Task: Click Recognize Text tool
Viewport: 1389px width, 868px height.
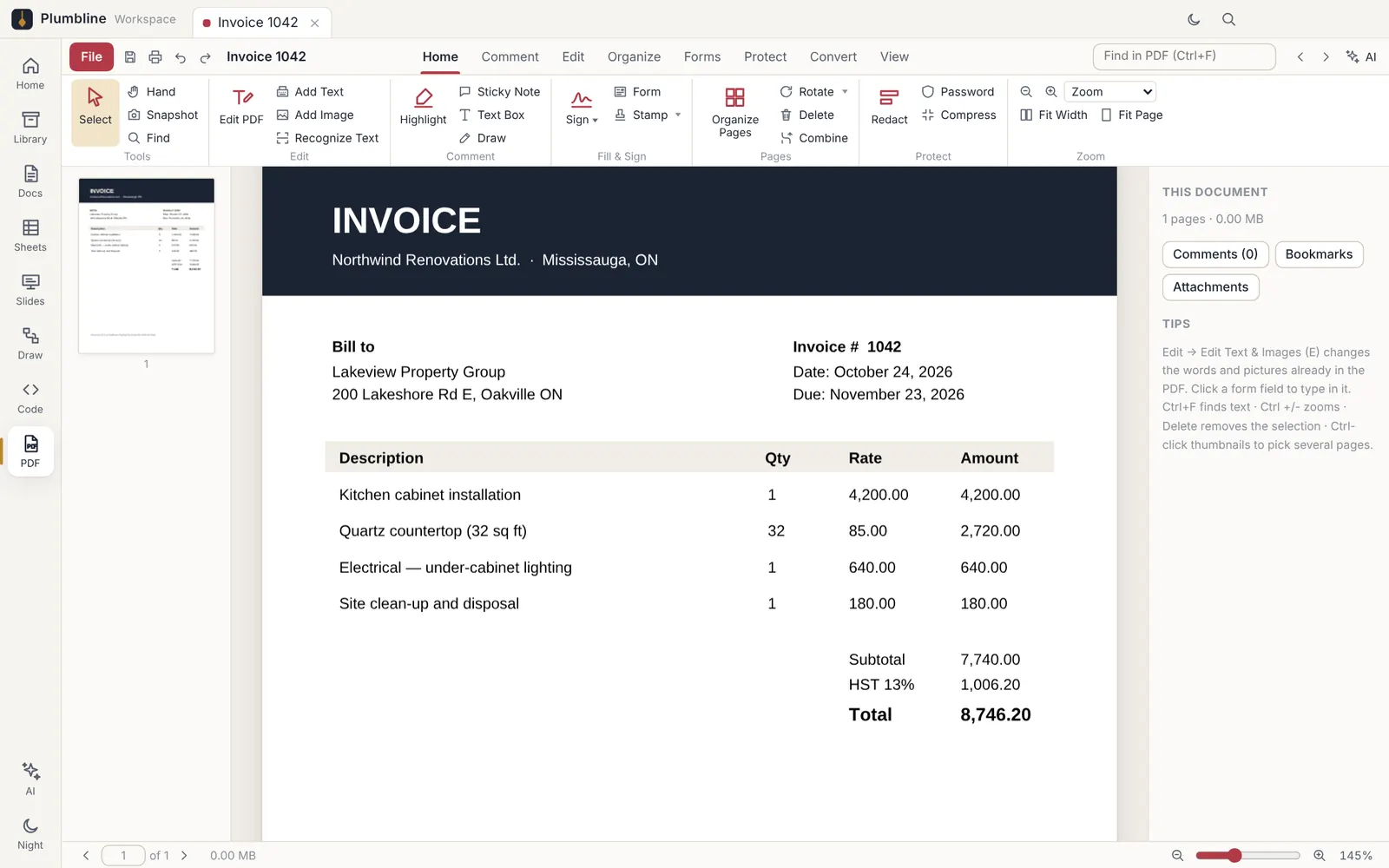Action: click(x=327, y=138)
